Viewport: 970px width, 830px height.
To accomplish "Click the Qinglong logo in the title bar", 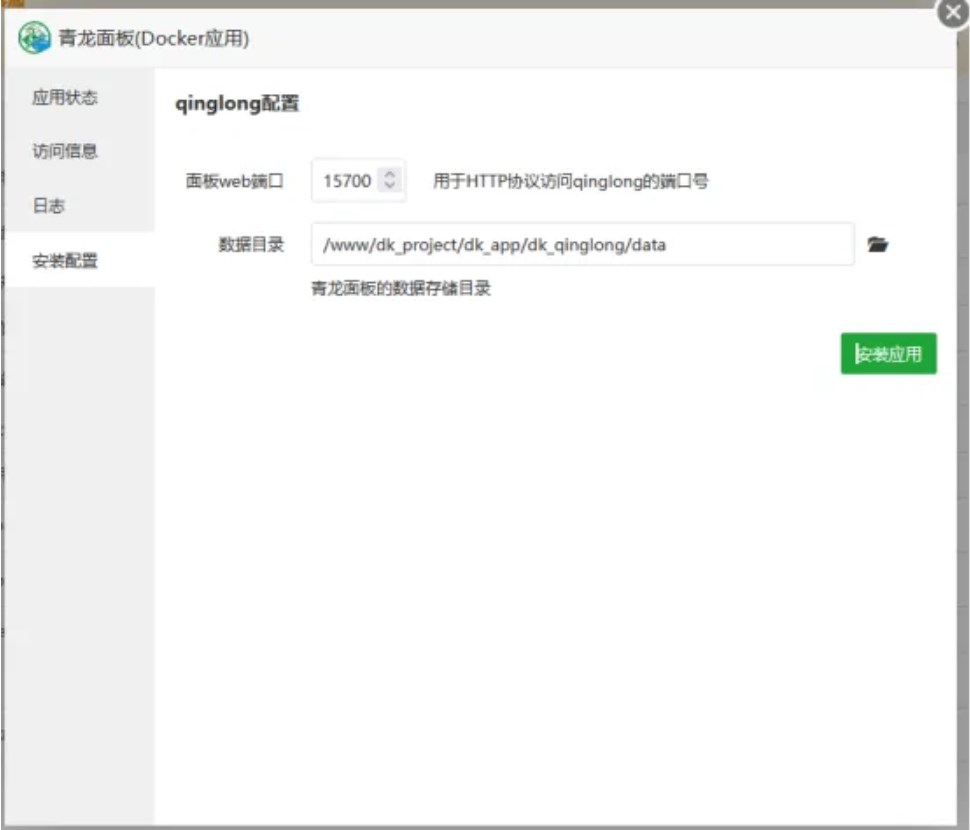I will tap(34, 39).
